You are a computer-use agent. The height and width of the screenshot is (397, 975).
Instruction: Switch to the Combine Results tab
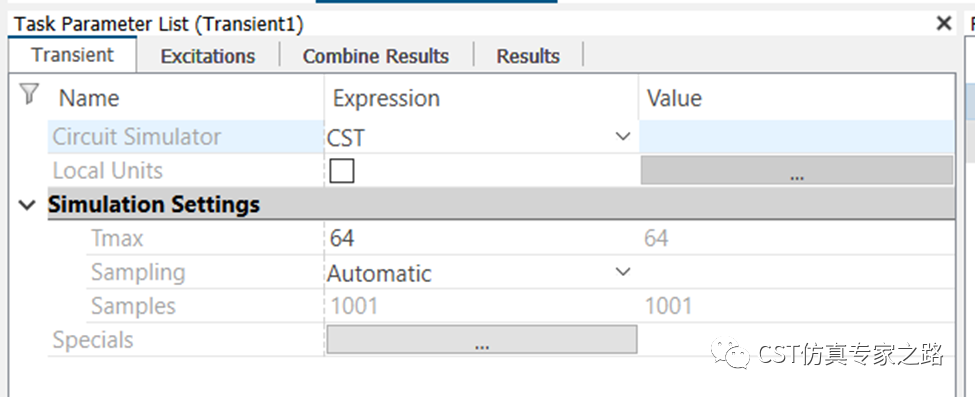[x=376, y=56]
